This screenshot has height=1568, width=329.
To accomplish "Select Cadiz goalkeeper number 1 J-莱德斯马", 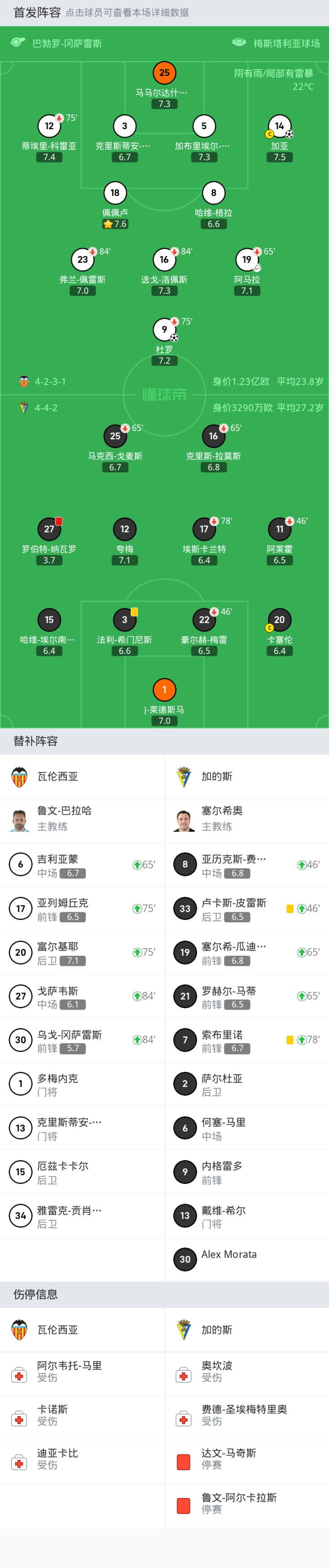I will click(x=164, y=690).
